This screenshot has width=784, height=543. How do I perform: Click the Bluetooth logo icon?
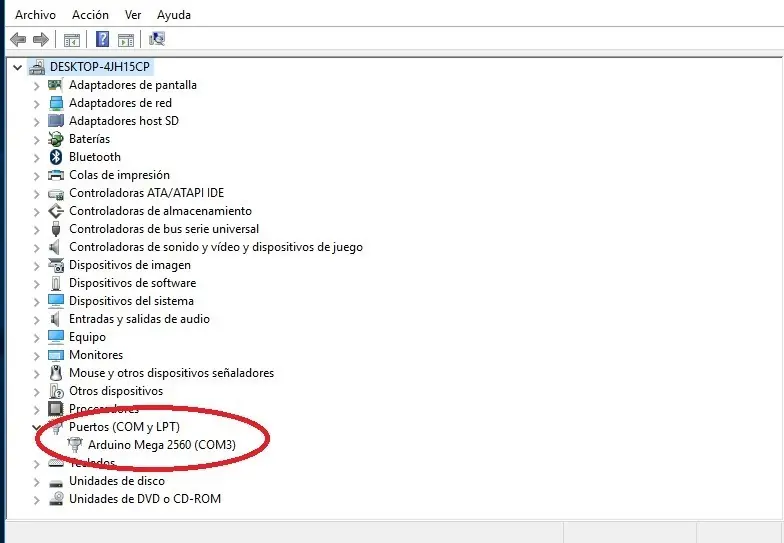[56, 157]
